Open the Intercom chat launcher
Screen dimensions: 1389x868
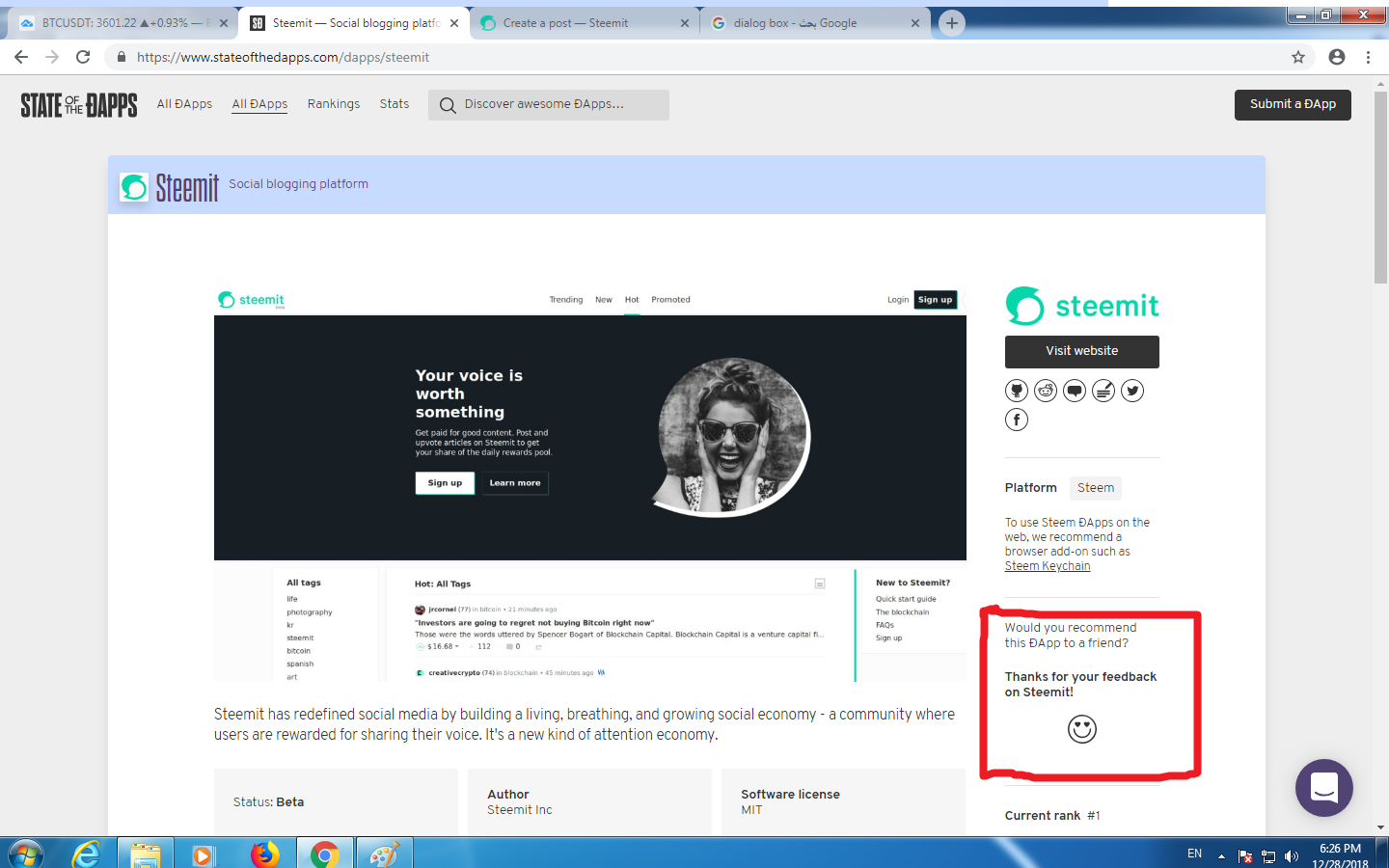tap(1324, 788)
